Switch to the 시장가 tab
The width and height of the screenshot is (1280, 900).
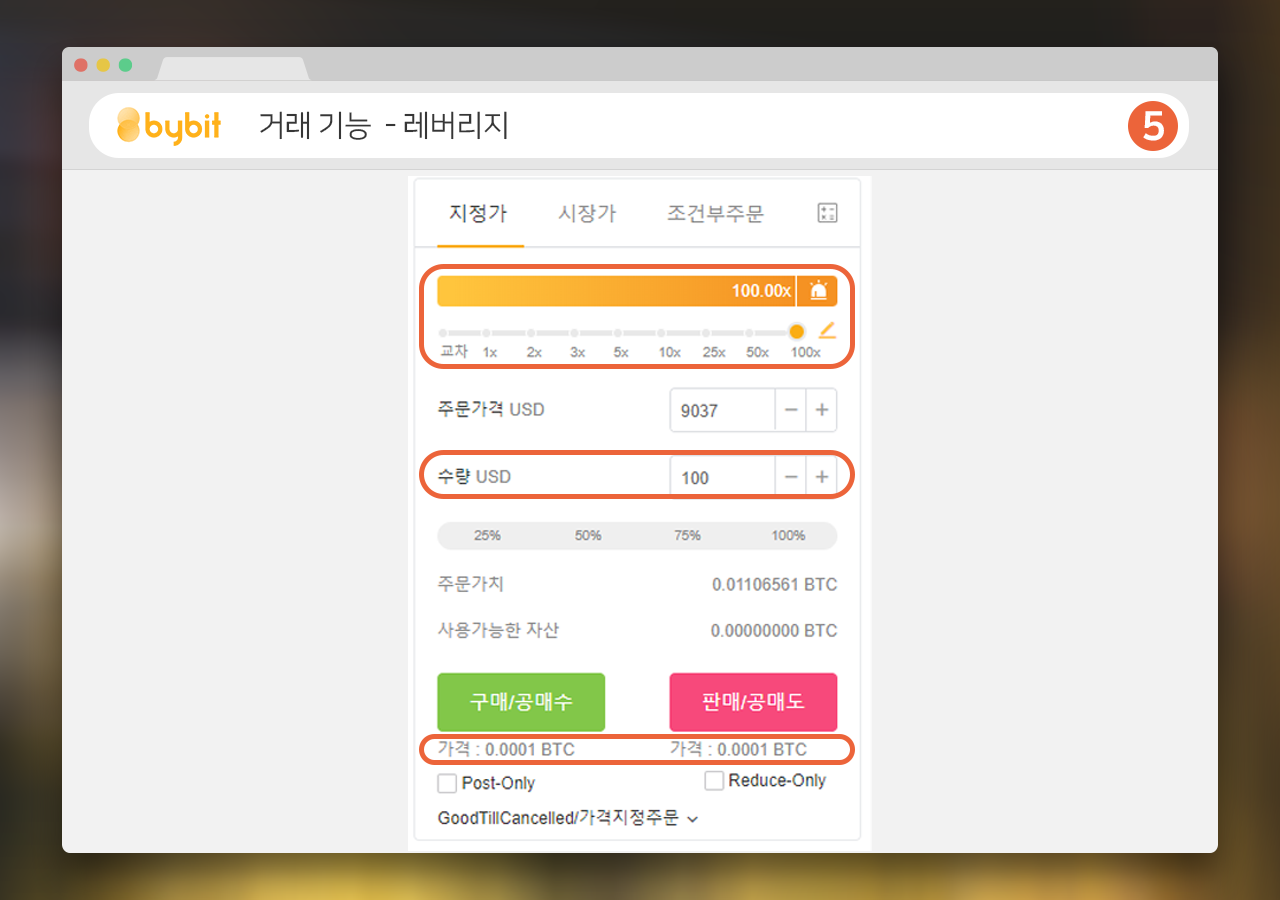point(587,213)
